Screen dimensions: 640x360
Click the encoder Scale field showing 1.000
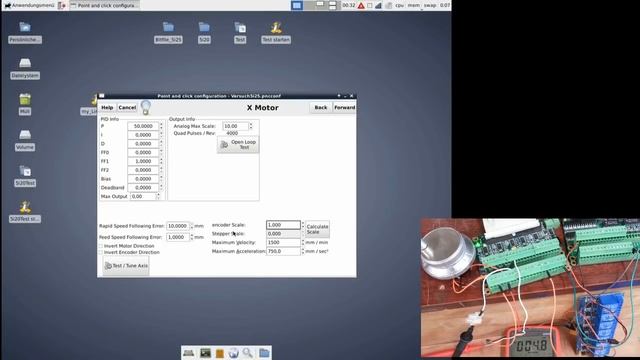[x=283, y=225]
